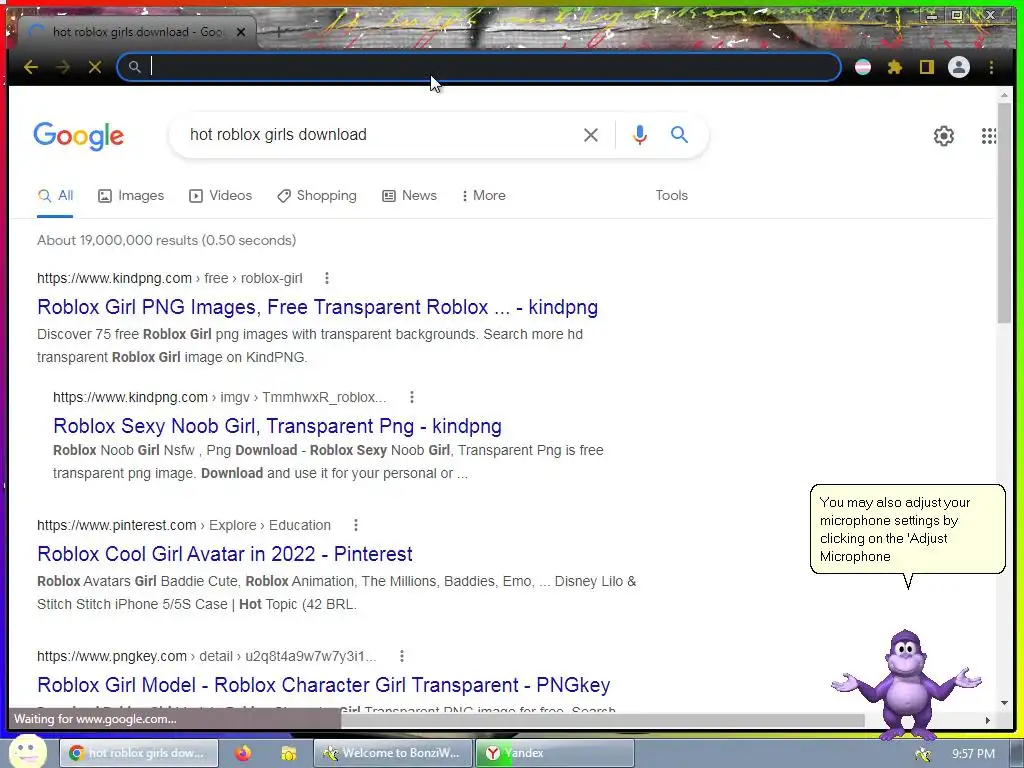The height and width of the screenshot is (768, 1024).
Task: Submit search with magnifier icon
Action: tap(679, 135)
